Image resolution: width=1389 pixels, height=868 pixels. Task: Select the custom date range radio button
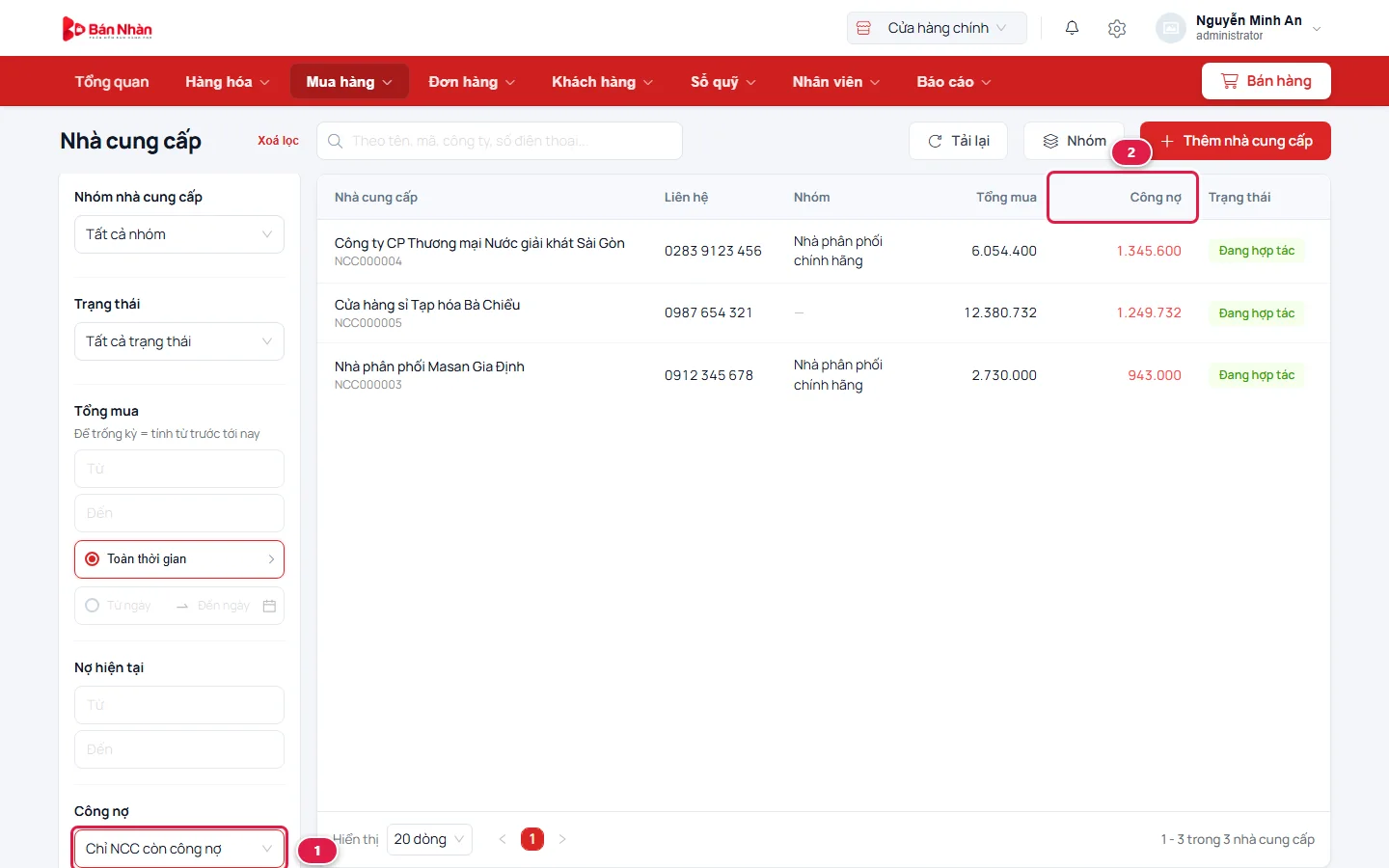(x=93, y=606)
